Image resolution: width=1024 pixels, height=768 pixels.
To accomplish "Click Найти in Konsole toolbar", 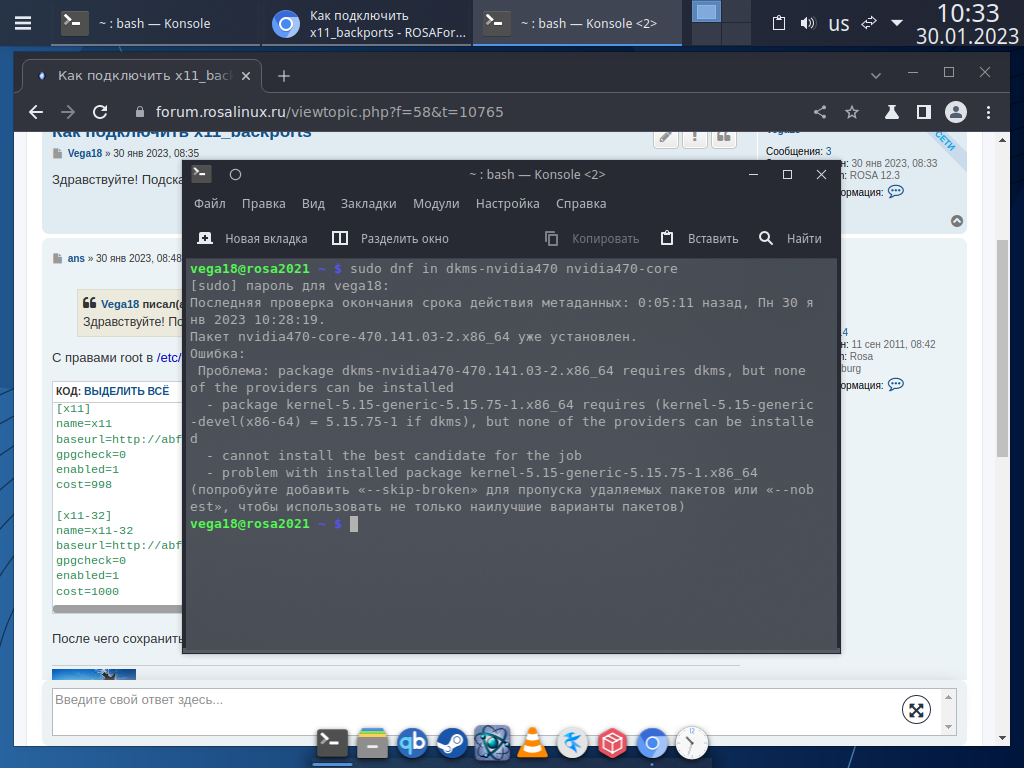I will click(x=790, y=238).
